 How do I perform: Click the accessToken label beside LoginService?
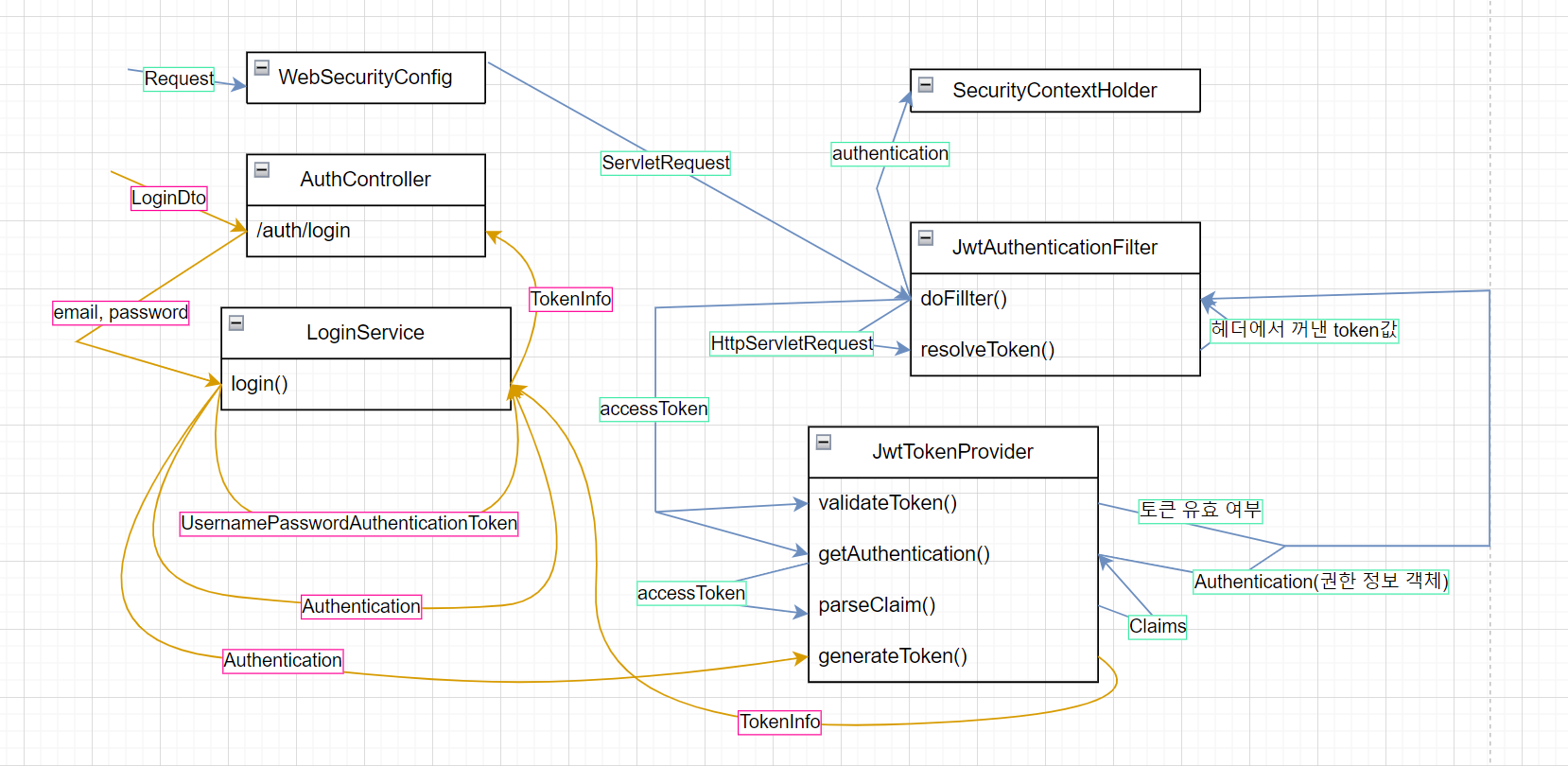coord(653,409)
